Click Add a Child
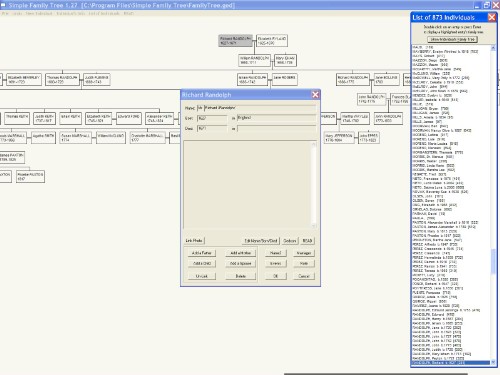Image resolution: width=500 pixels, height=375 pixels. pos(202,263)
